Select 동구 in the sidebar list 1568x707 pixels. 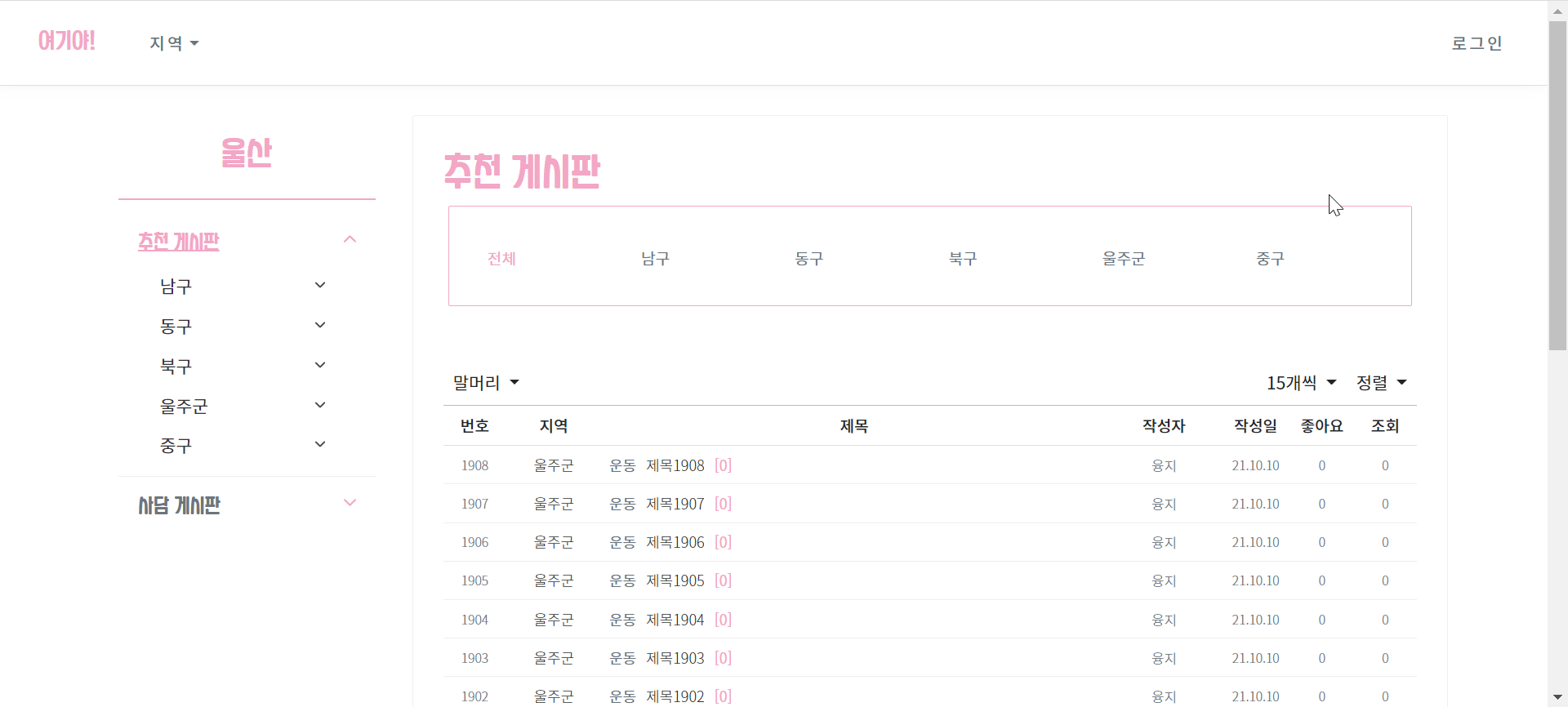176,327
